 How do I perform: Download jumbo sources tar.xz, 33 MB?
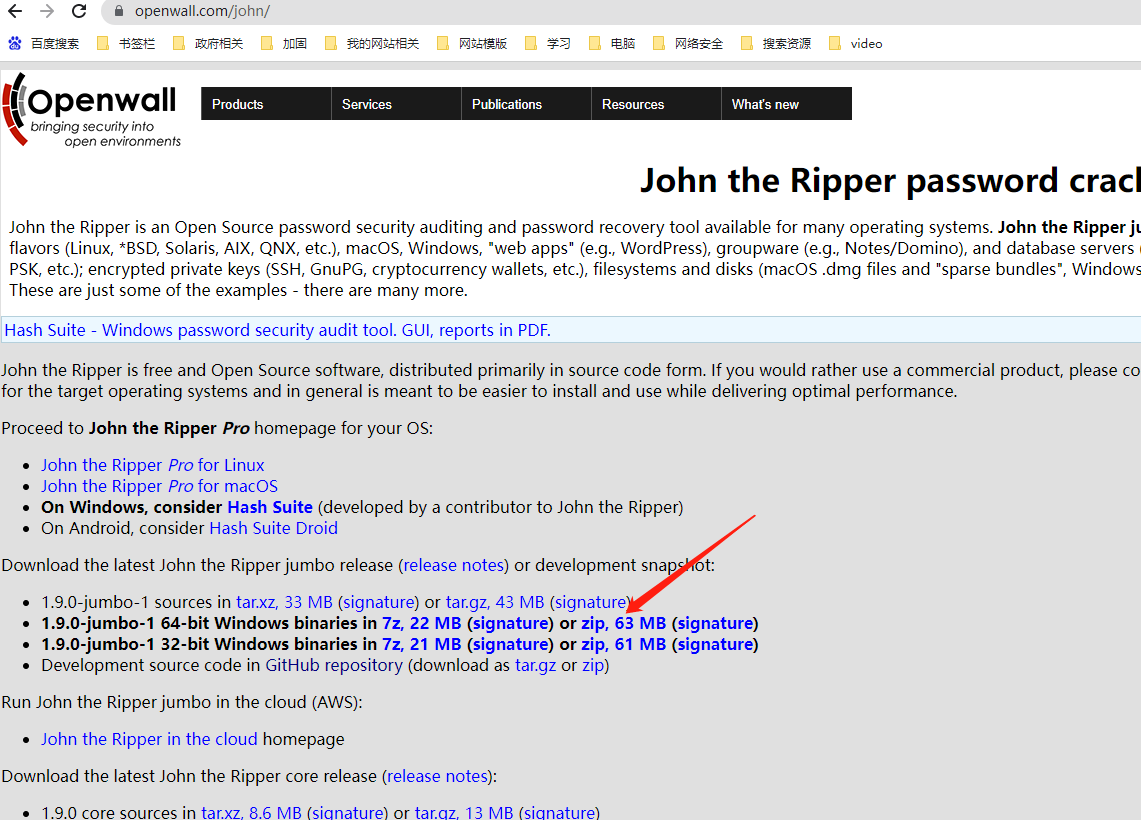[285, 602]
